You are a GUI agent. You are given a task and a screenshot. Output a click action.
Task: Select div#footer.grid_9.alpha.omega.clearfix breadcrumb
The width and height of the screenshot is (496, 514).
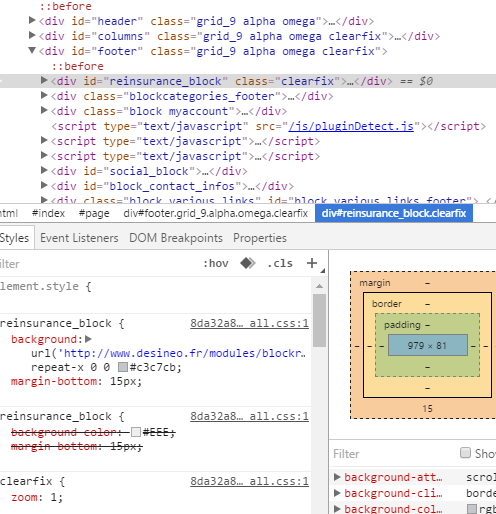pyautogui.click(x=216, y=213)
